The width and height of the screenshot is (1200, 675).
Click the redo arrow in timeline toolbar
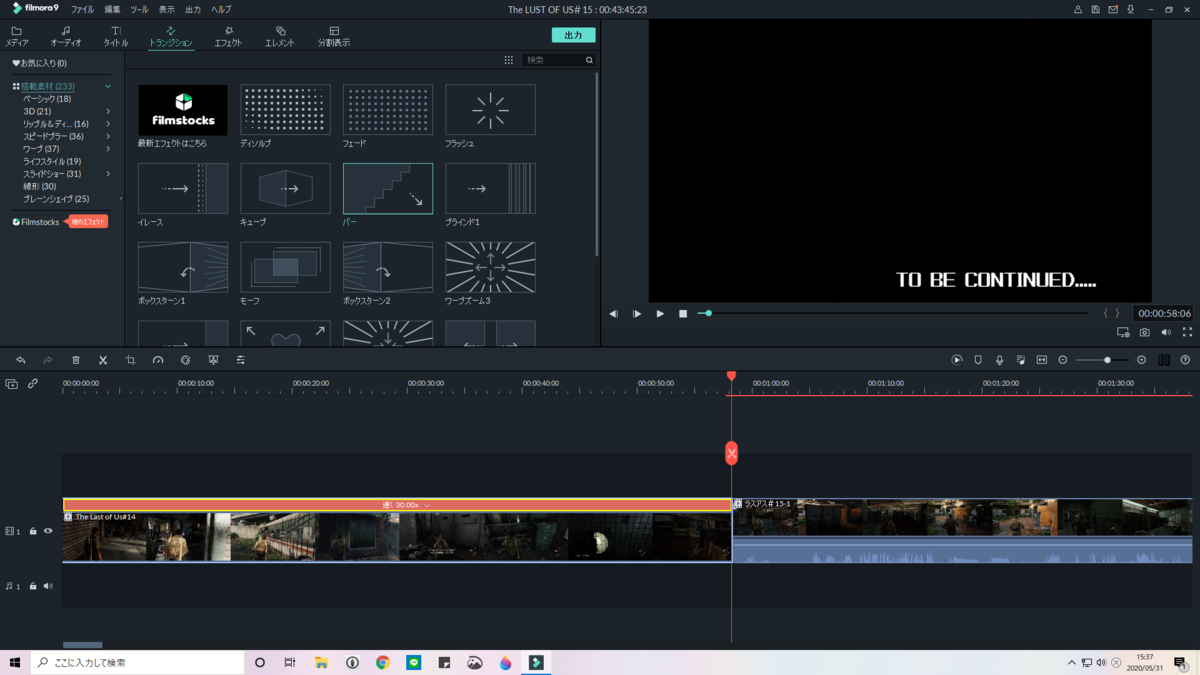click(x=47, y=360)
